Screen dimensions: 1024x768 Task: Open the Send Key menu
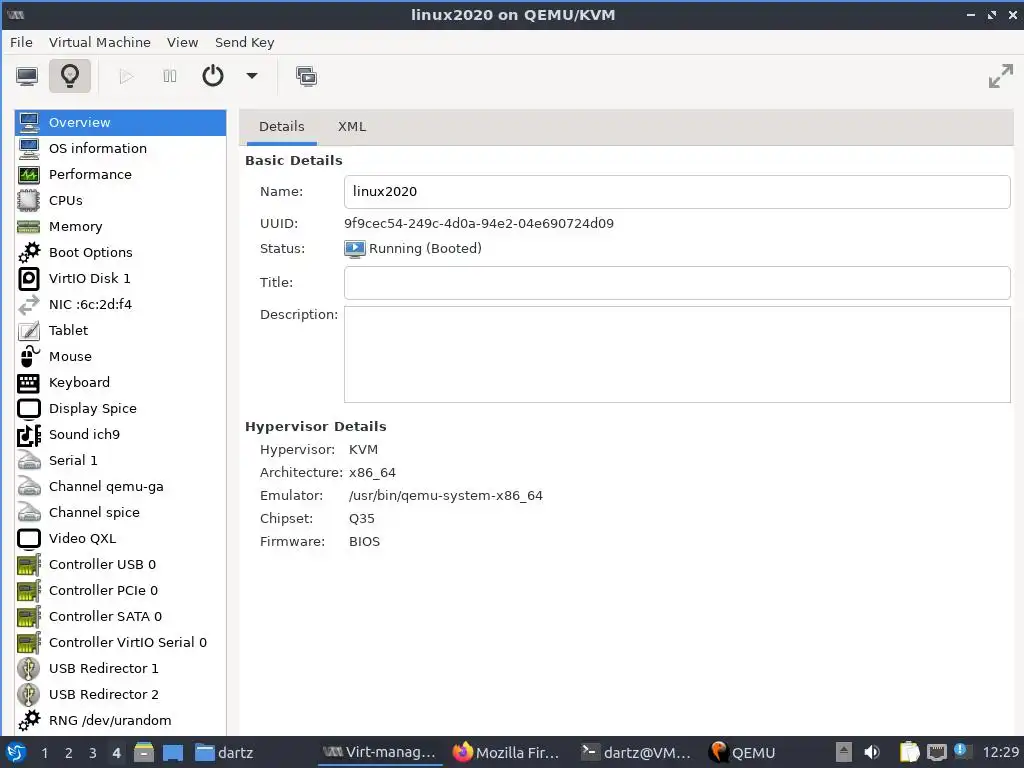pos(244,42)
